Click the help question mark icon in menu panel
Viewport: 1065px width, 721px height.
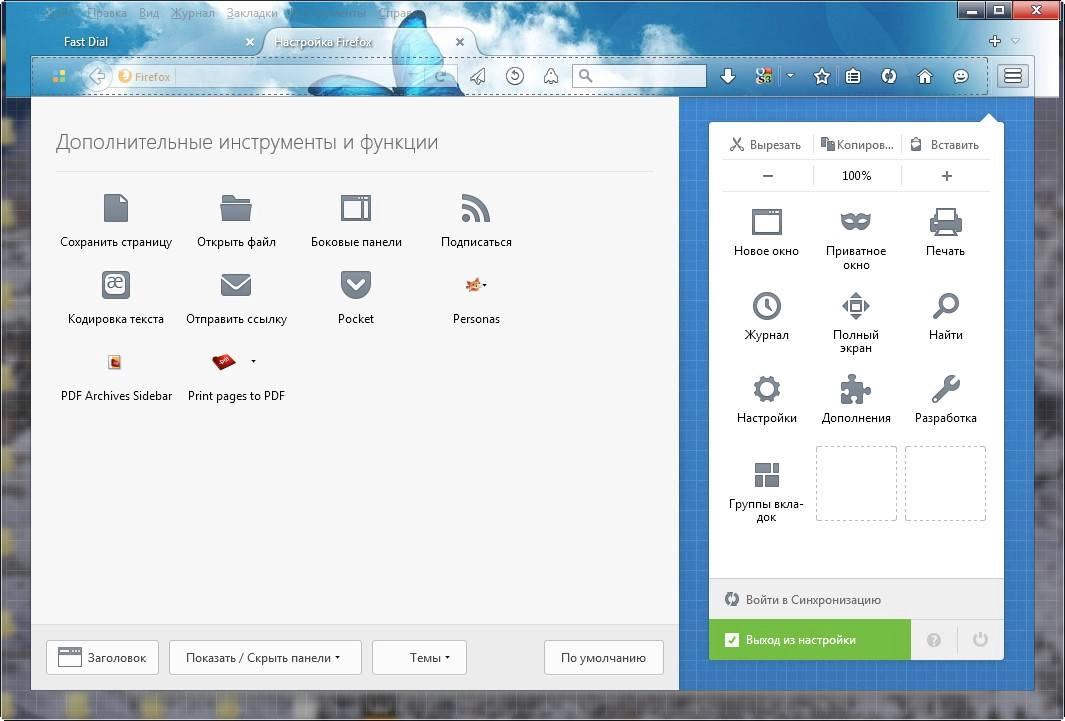coord(934,640)
